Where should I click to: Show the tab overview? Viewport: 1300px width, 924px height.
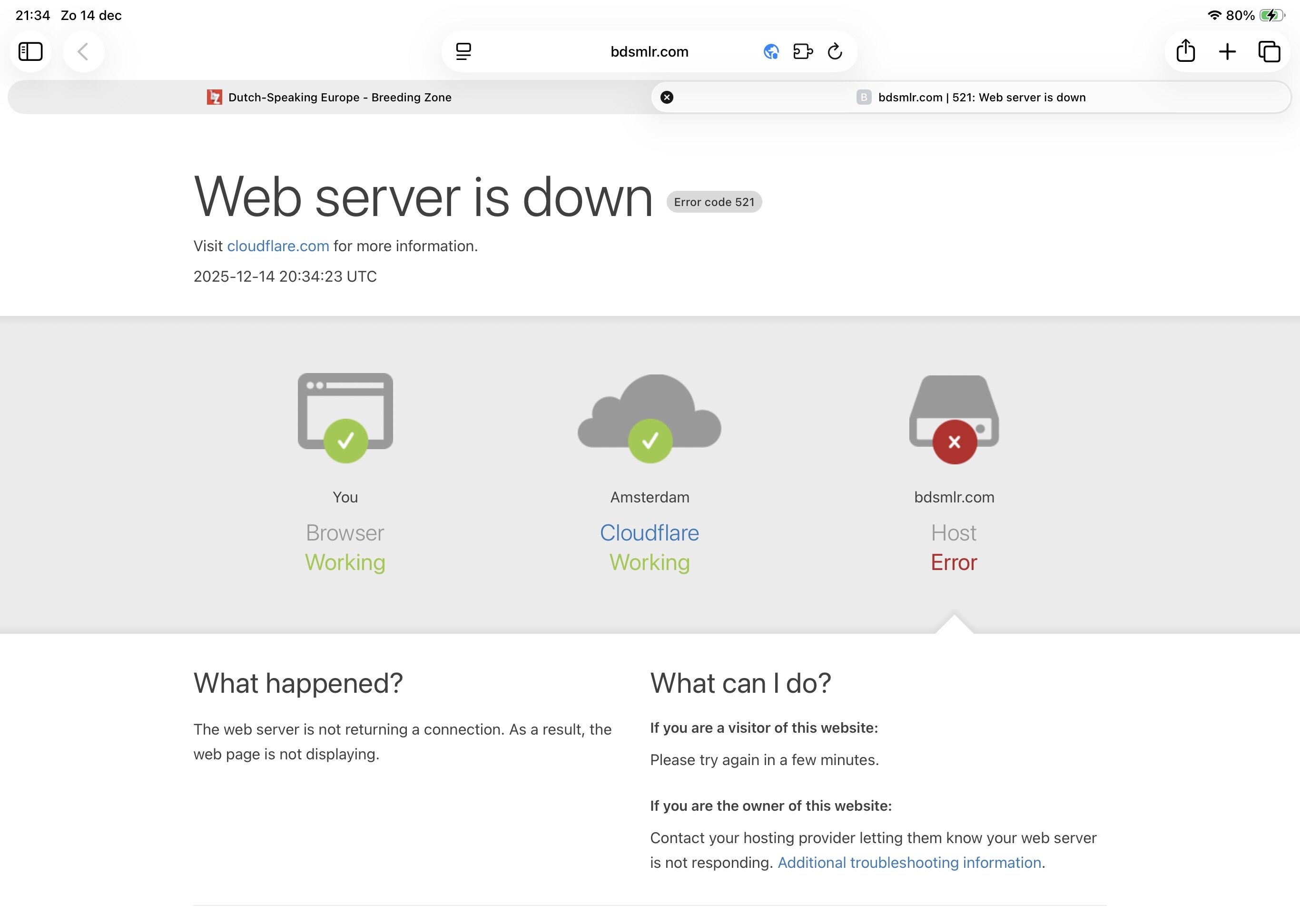point(1269,52)
